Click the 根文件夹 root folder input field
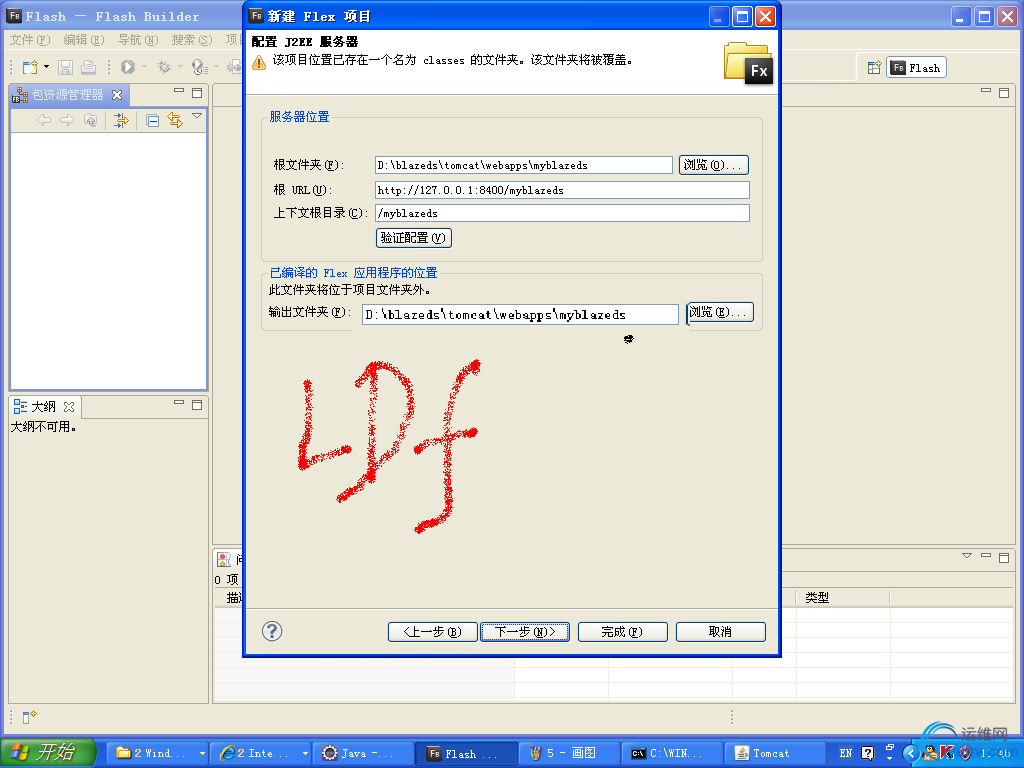1024x768 pixels. tap(524, 165)
